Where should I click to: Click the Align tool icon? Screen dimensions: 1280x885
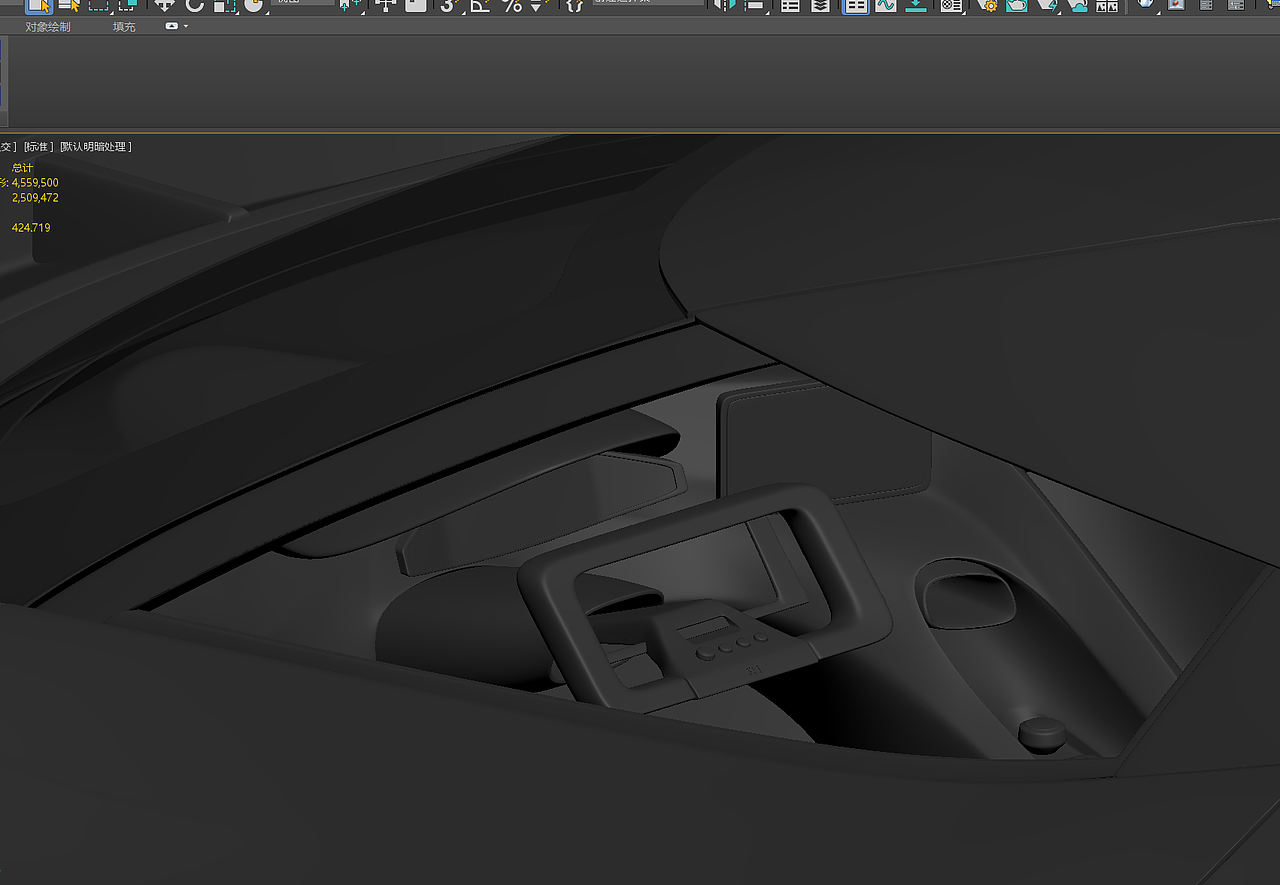tap(755, 4)
